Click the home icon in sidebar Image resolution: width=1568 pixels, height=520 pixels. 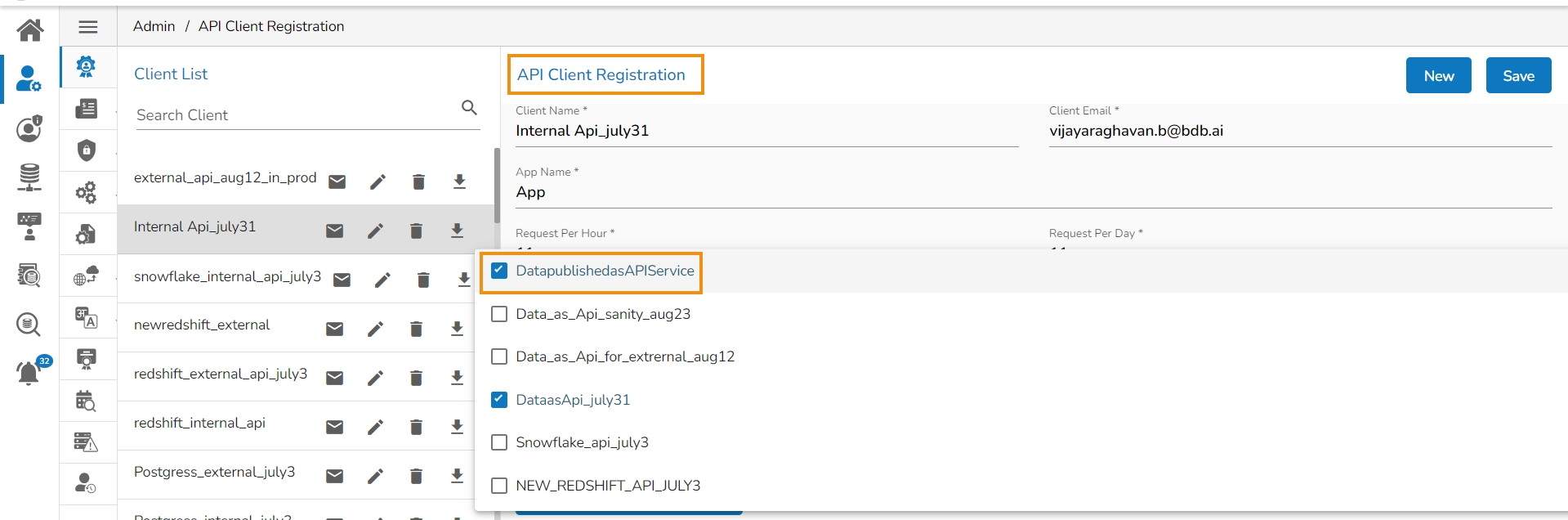[x=30, y=30]
